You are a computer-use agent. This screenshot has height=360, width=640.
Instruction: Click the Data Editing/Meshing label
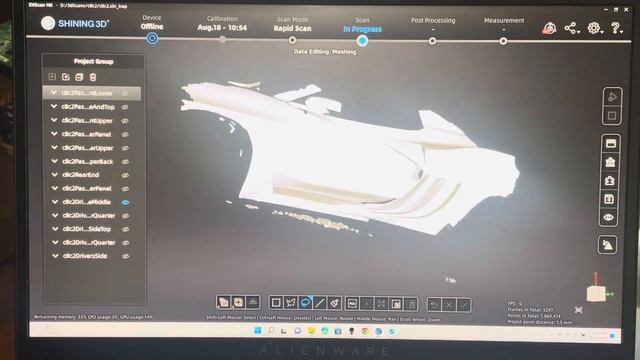[325, 52]
